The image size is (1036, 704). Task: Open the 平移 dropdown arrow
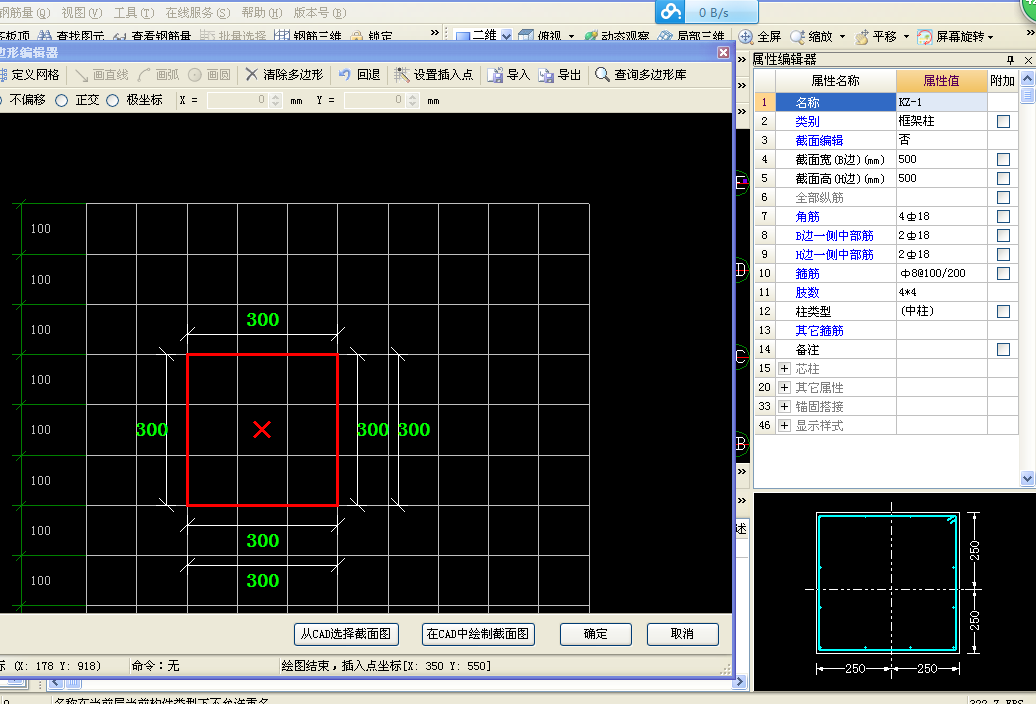tap(906, 37)
